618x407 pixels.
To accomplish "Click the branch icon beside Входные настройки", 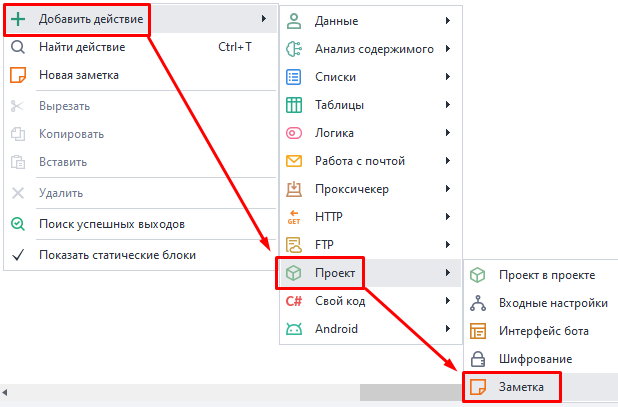I will click(x=478, y=303).
